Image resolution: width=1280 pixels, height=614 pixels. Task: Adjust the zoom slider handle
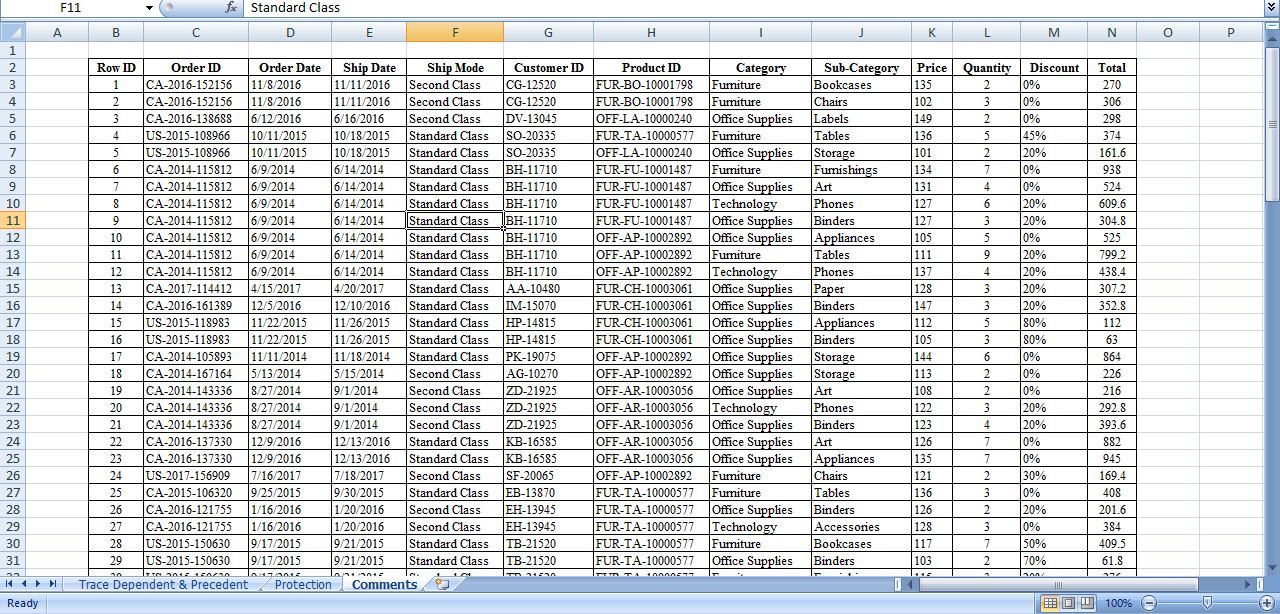click(1207, 603)
